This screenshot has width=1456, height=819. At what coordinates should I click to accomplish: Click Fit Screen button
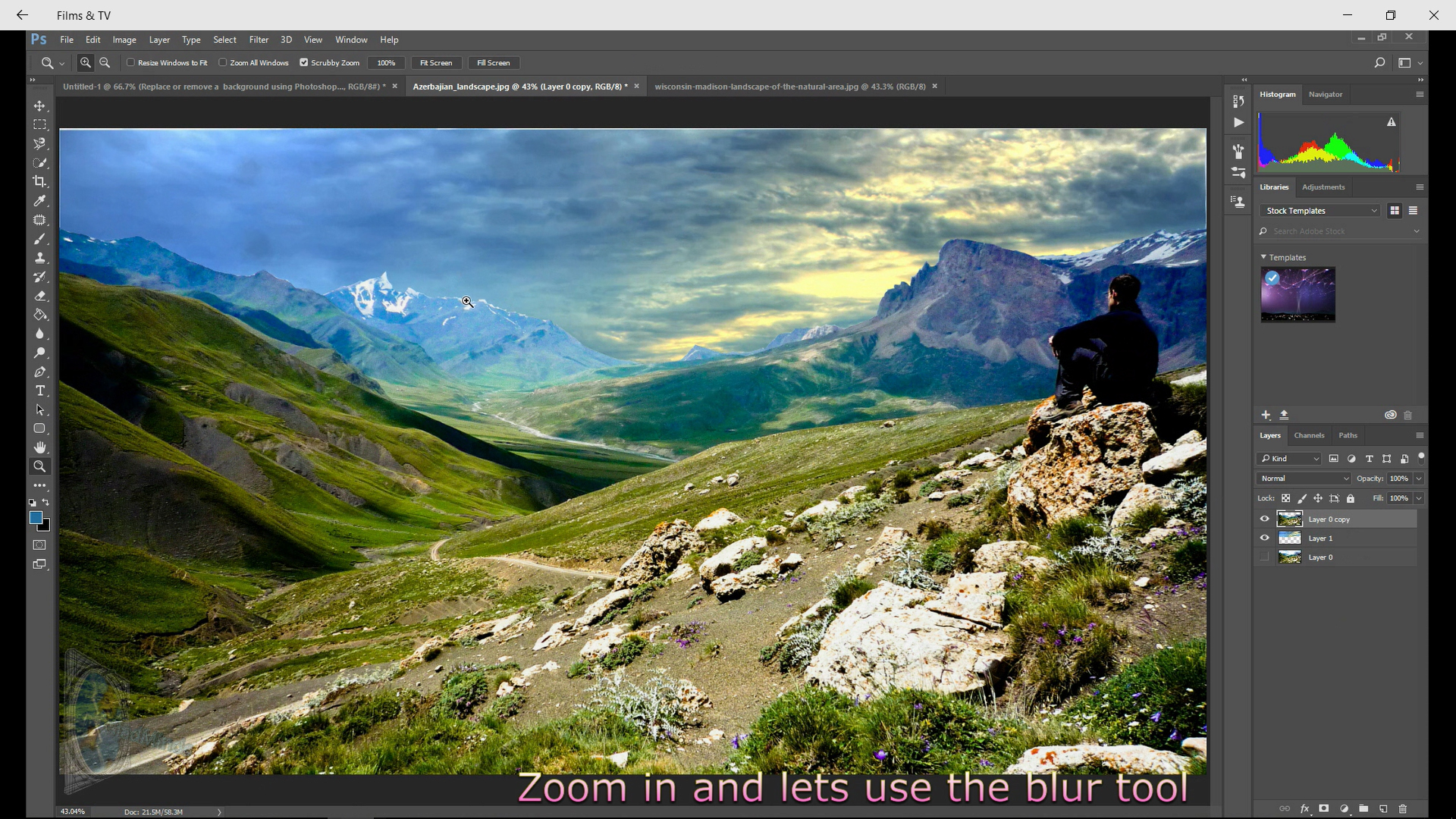436,62
